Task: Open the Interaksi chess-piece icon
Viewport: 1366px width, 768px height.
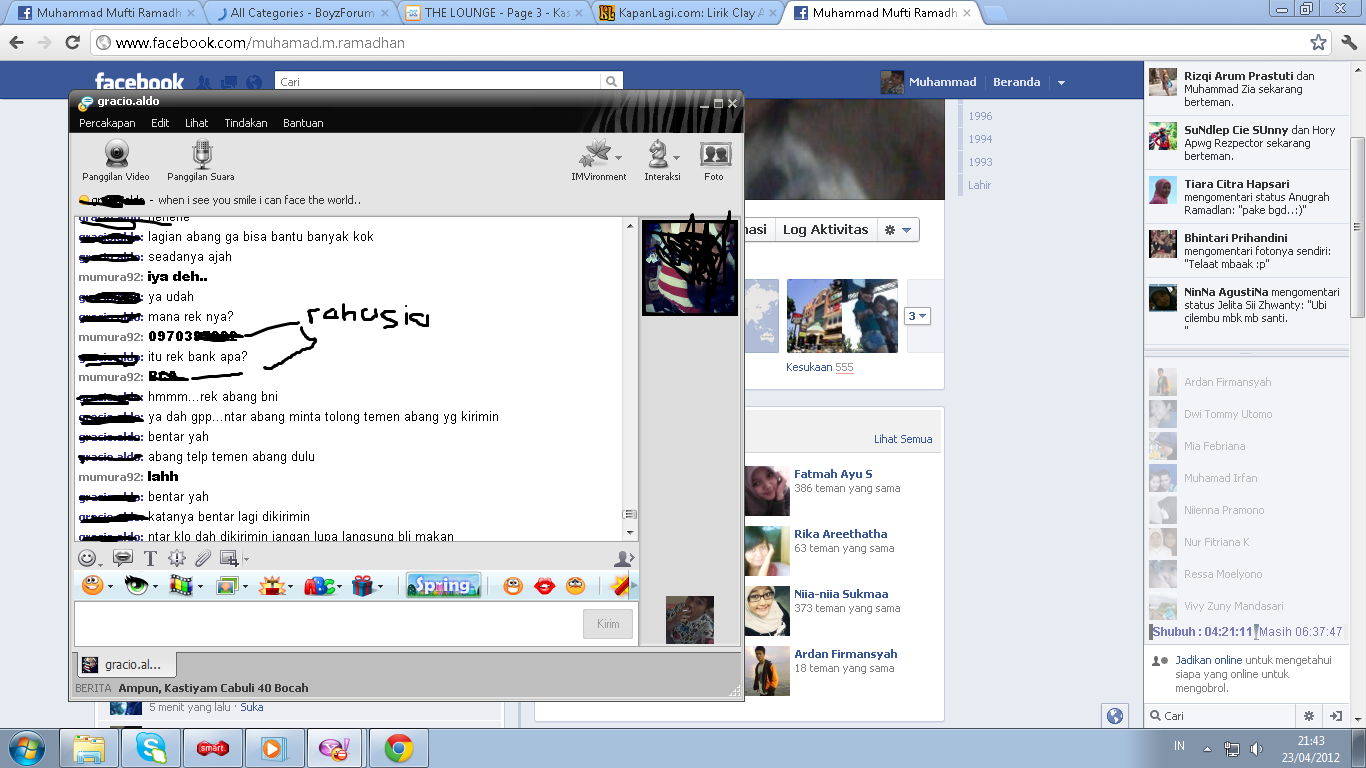Action: pos(658,154)
